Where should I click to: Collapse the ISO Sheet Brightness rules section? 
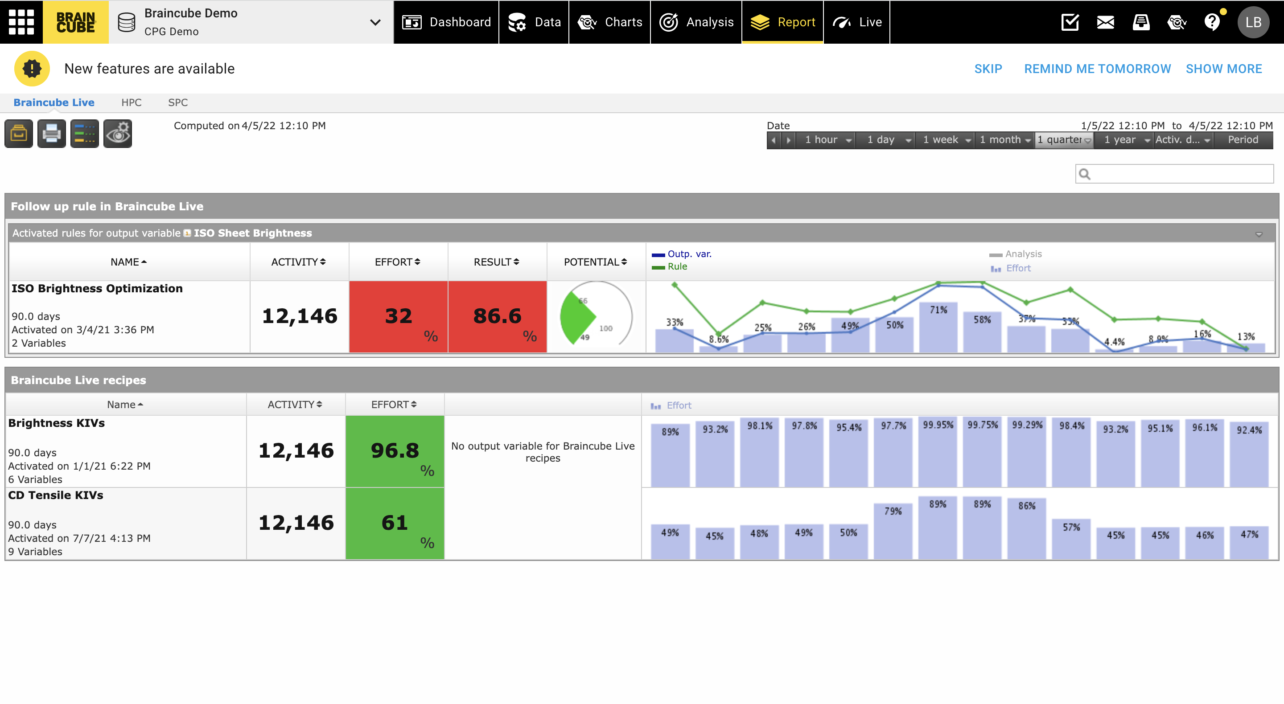pyautogui.click(x=1259, y=234)
